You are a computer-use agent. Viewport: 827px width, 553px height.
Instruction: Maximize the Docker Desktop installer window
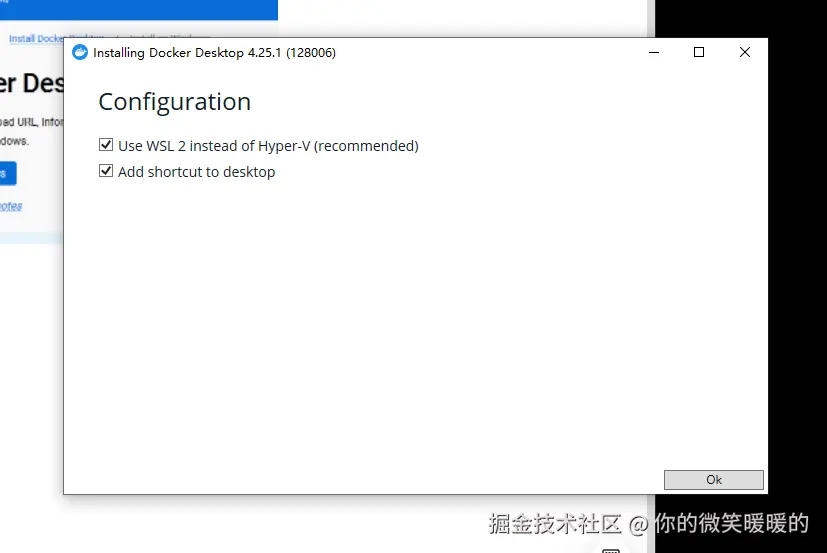(x=699, y=52)
